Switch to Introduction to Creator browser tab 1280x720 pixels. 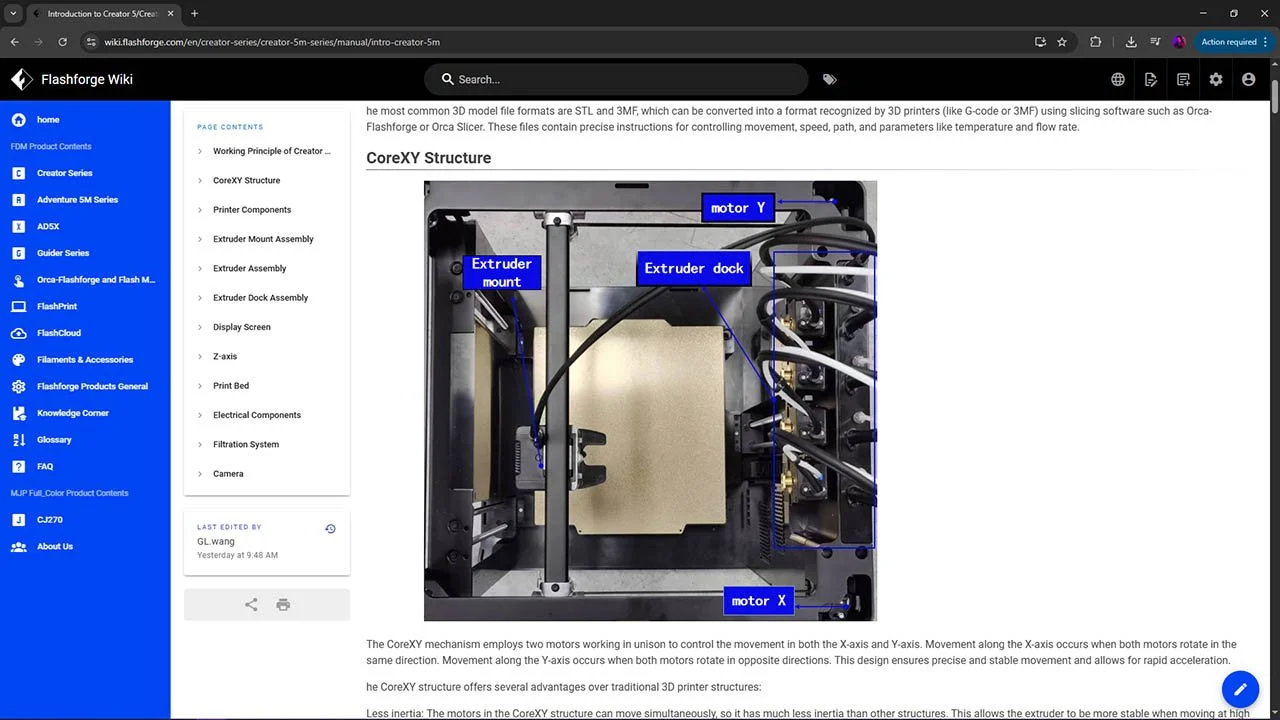(103, 14)
